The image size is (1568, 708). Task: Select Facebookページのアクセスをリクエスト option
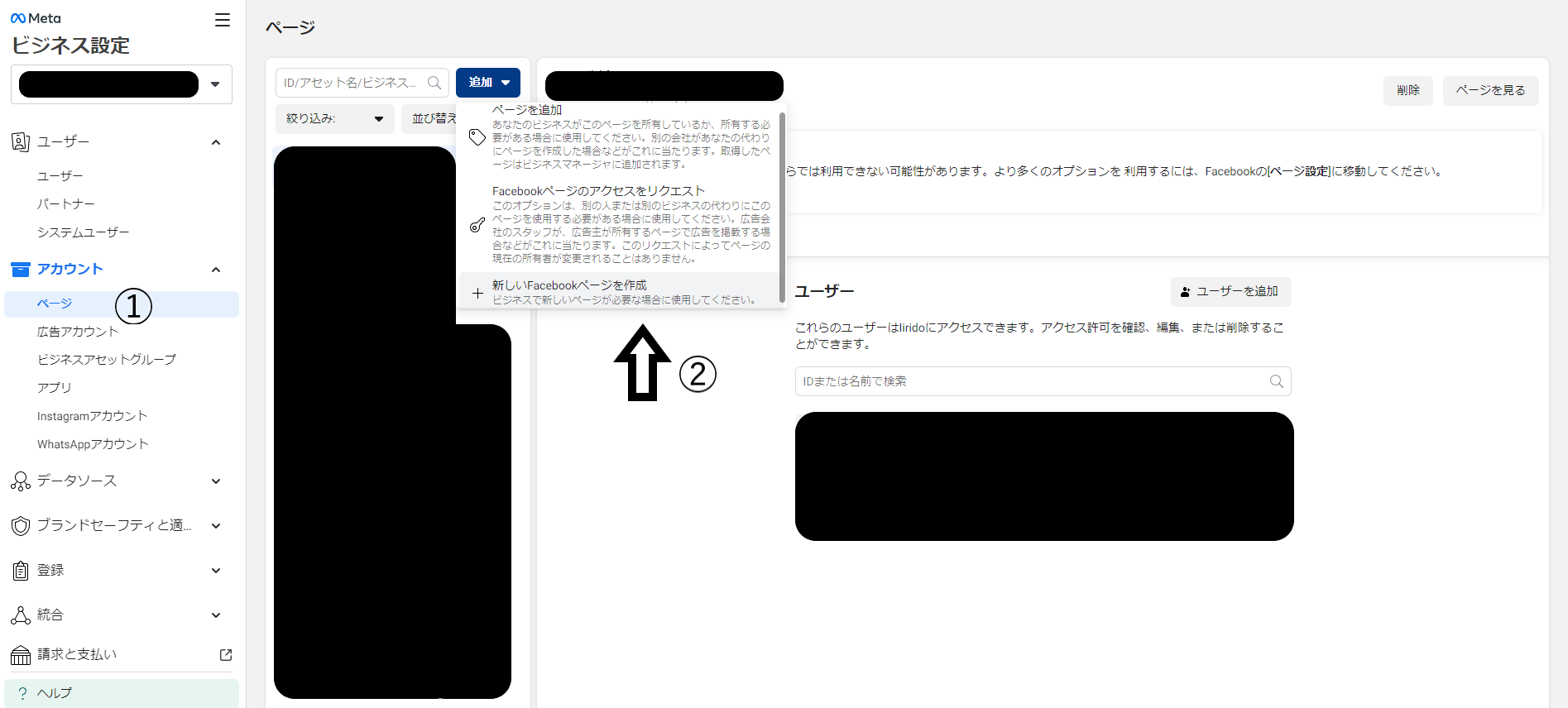[x=620, y=224]
